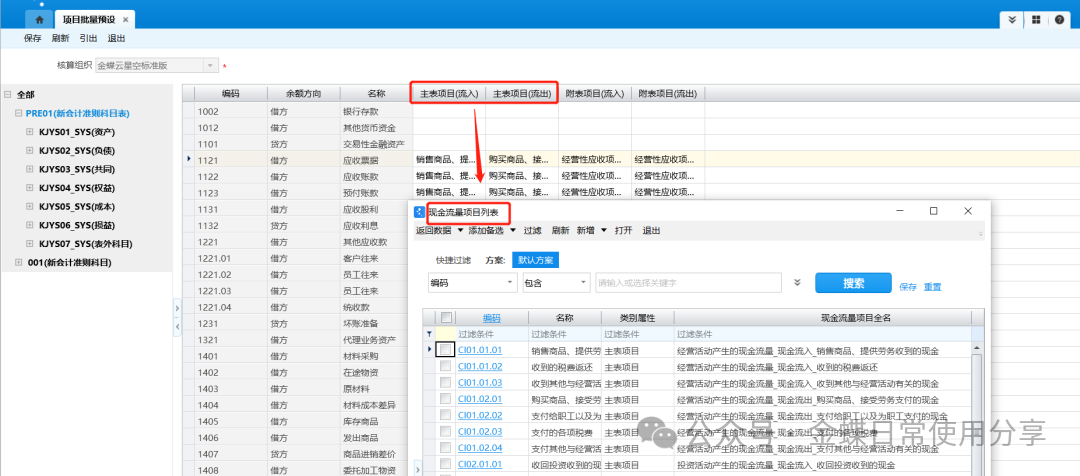Image resolution: width=1080 pixels, height=476 pixels.
Task: Open the grid layout icon at top right
Action: click(x=1036, y=20)
